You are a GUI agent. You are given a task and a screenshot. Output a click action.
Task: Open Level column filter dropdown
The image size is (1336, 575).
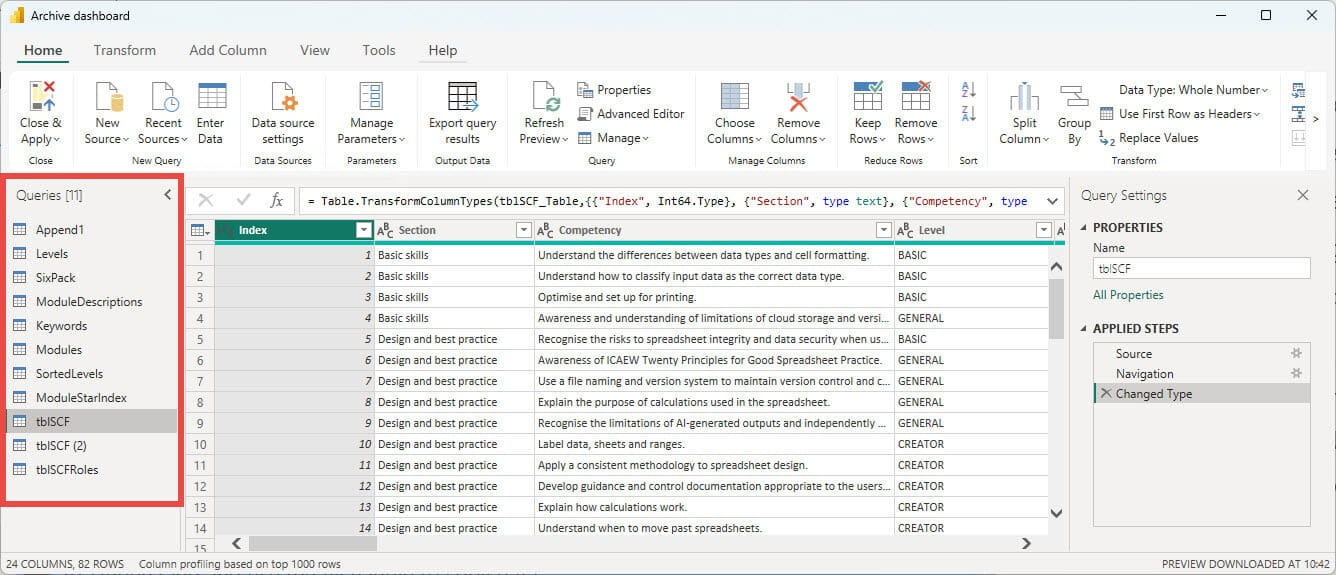tap(1043, 230)
